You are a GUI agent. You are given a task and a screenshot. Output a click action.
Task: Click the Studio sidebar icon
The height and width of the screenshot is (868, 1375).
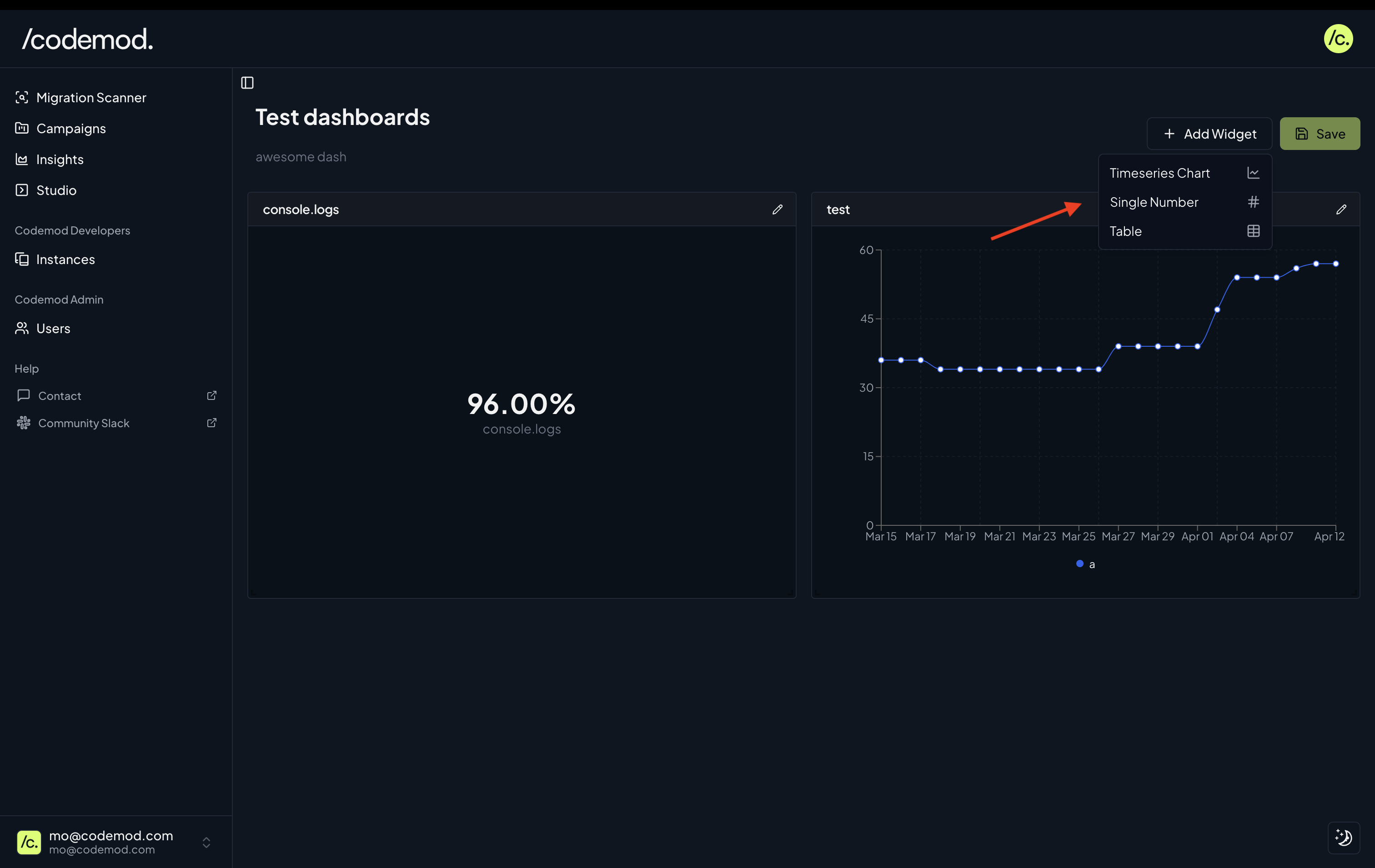[x=22, y=190]
